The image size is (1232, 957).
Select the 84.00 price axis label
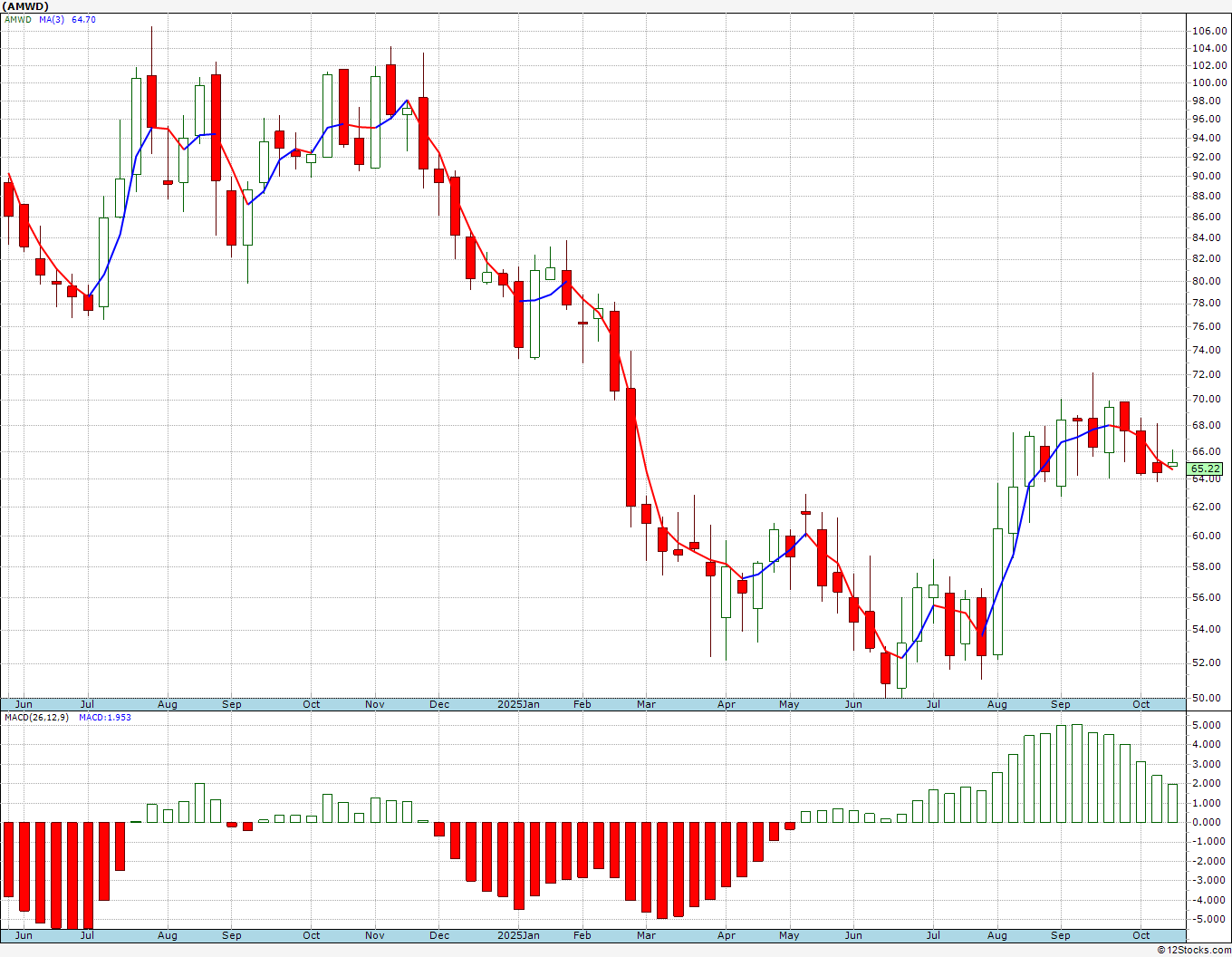[1209, 238]
